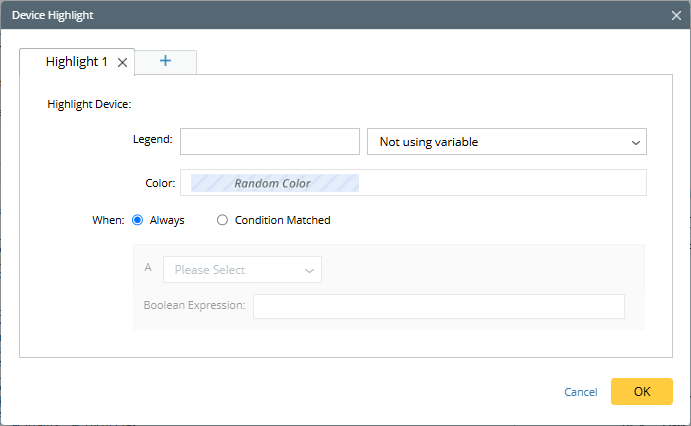Switch to the Highlight 1 tab

77,62
